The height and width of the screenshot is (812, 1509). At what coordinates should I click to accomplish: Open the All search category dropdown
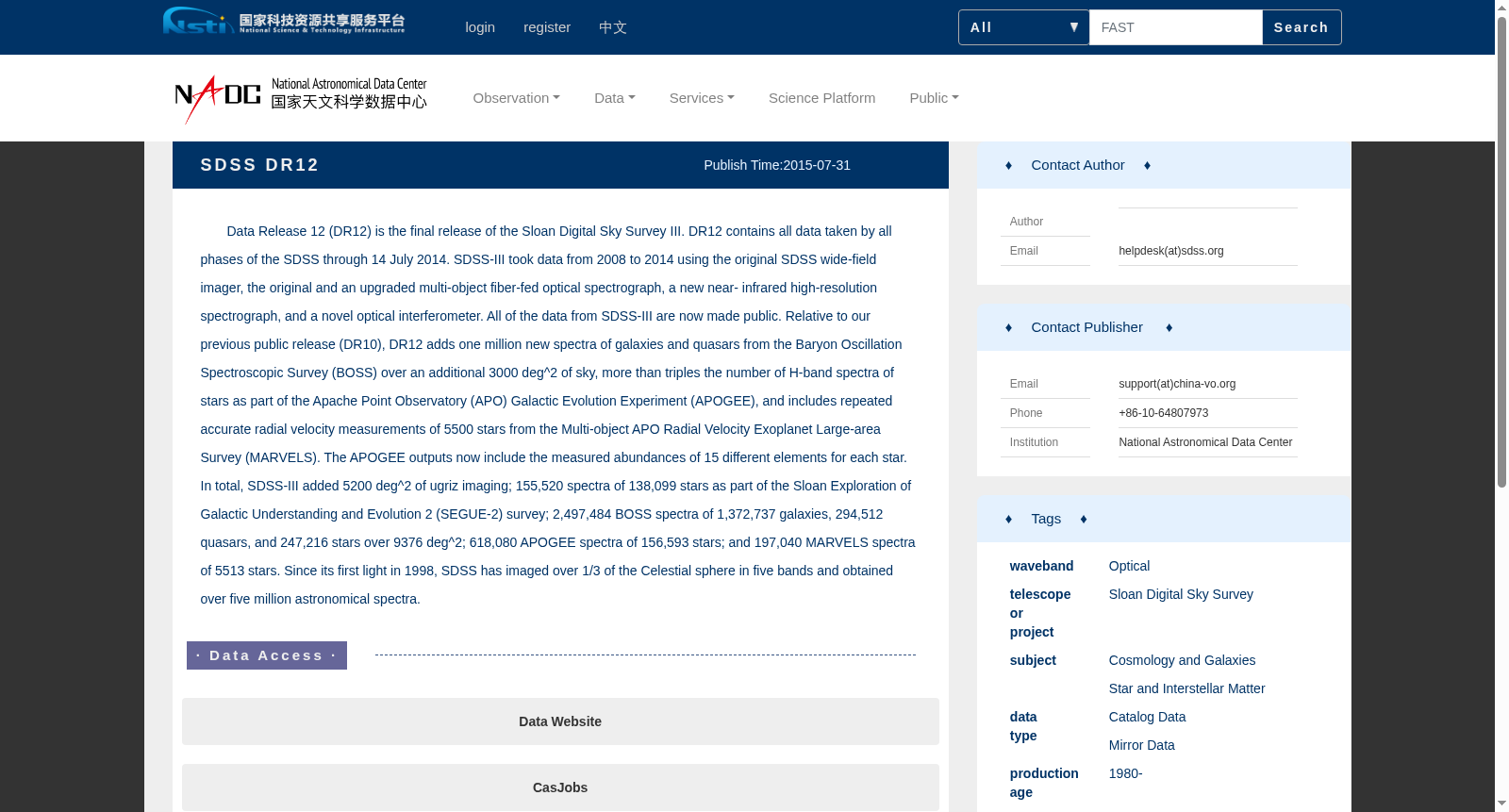(x=1024, y=27)
